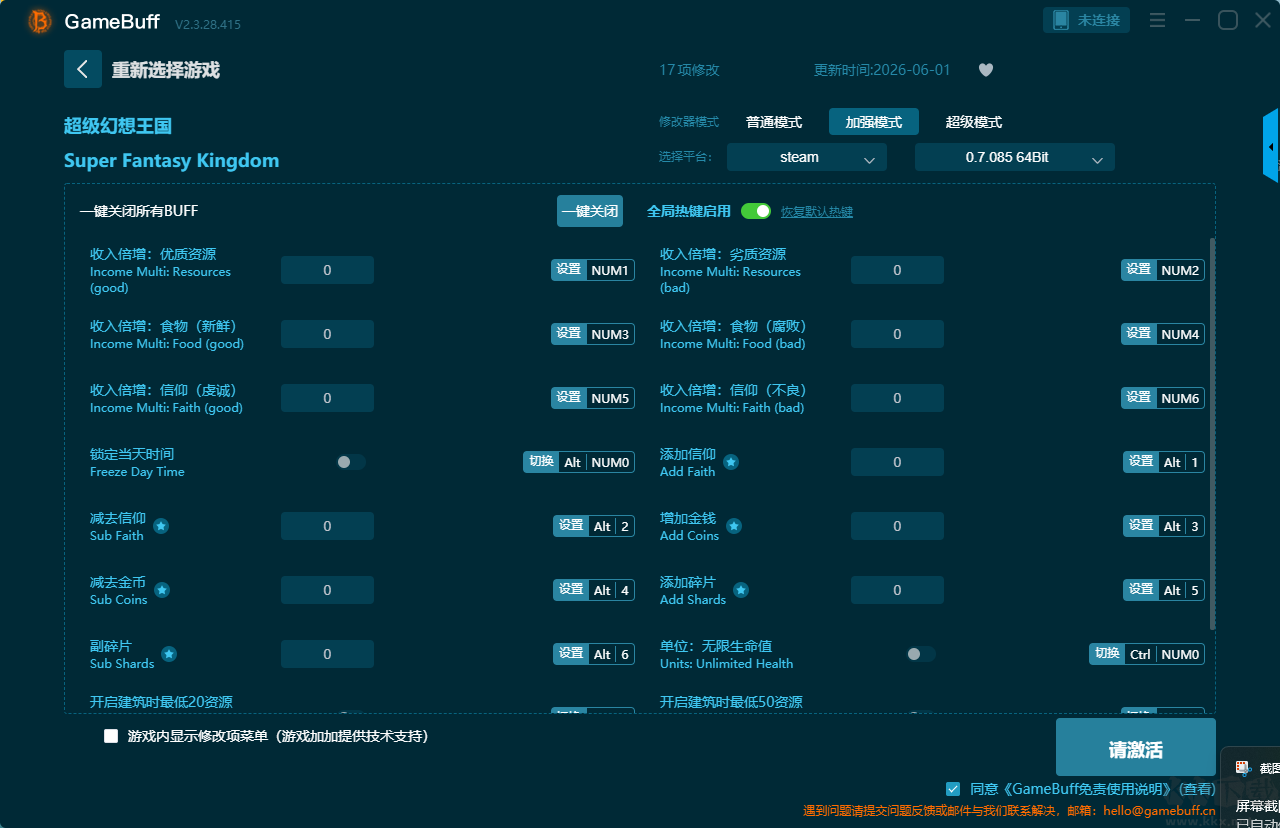The height and width of the screenshot is (828, 1280).
Task: Click 切换 button for Ctrl NUM0
Action: click(x=1107, y=654)
